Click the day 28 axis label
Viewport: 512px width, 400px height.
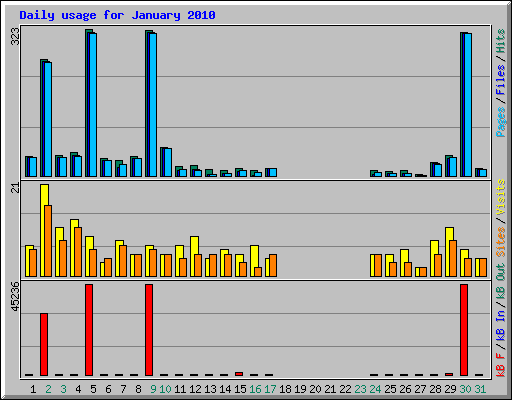435,389
